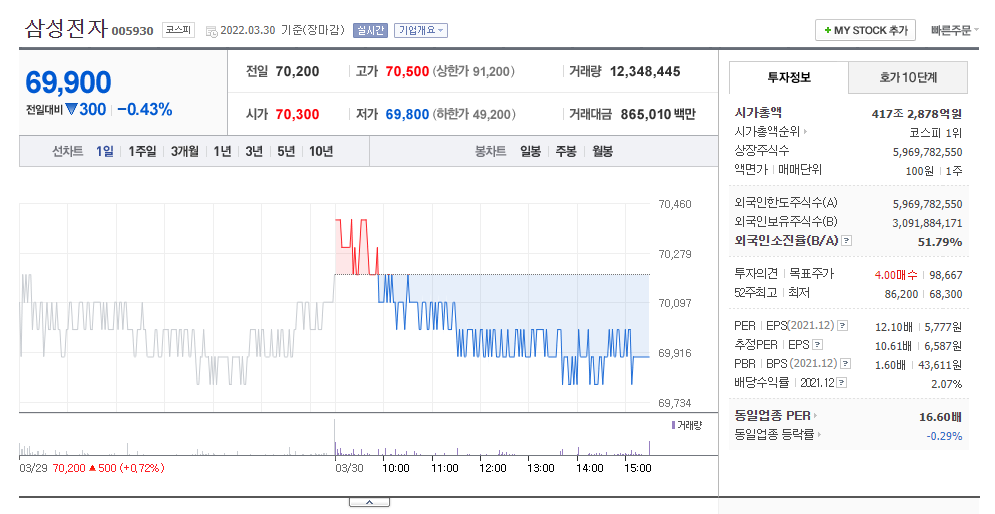
Task: Click the 52주최고 label
Action: click(x=756, y=293)
